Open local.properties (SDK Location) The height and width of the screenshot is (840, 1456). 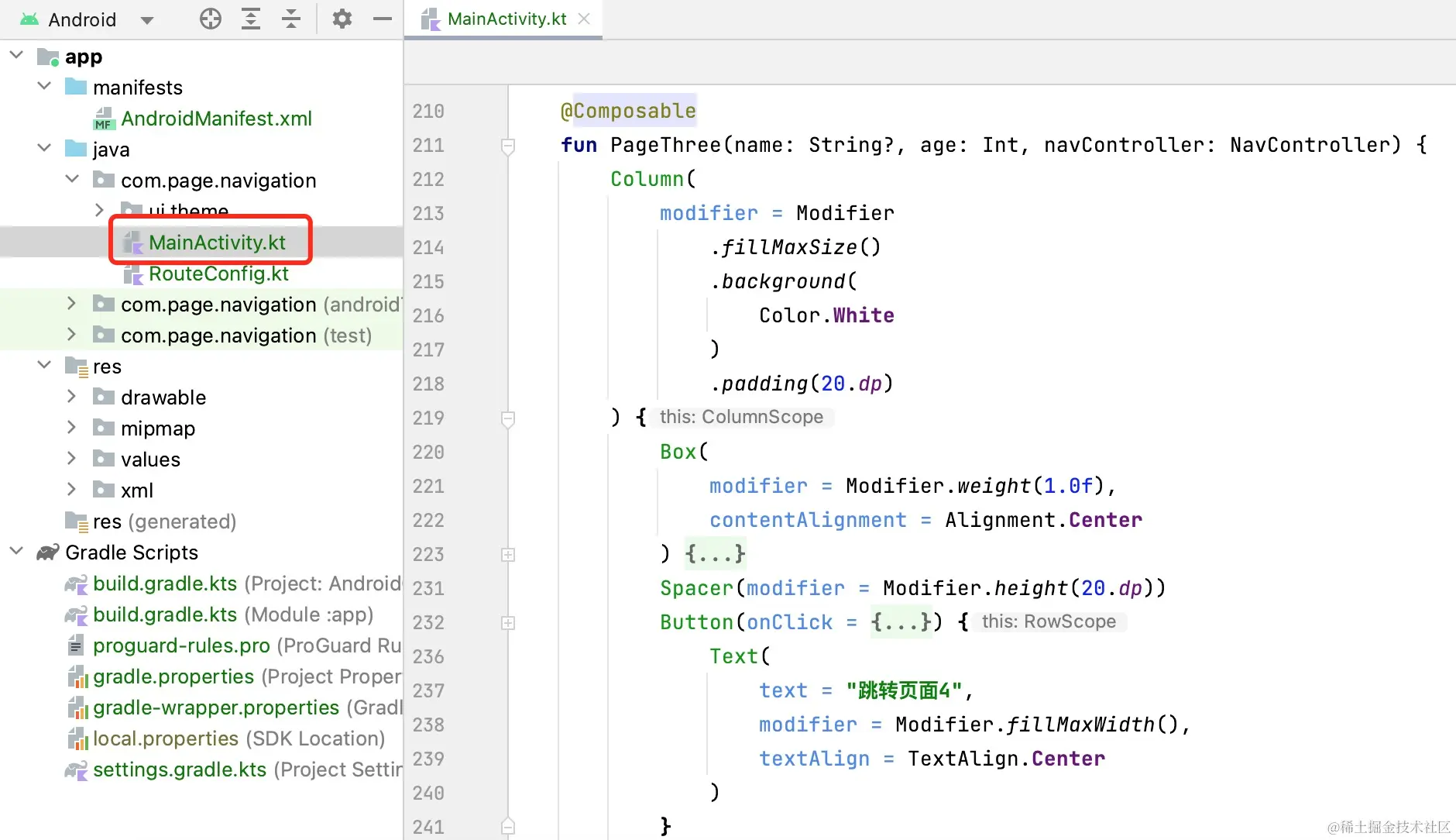[239, 738]
